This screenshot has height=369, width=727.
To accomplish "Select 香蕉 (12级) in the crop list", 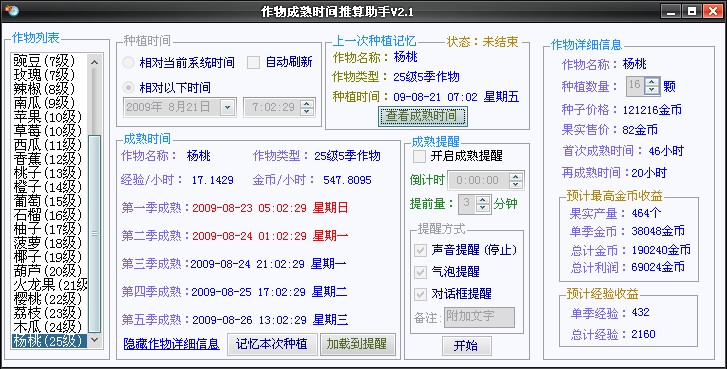I will (x=49, y=159).
